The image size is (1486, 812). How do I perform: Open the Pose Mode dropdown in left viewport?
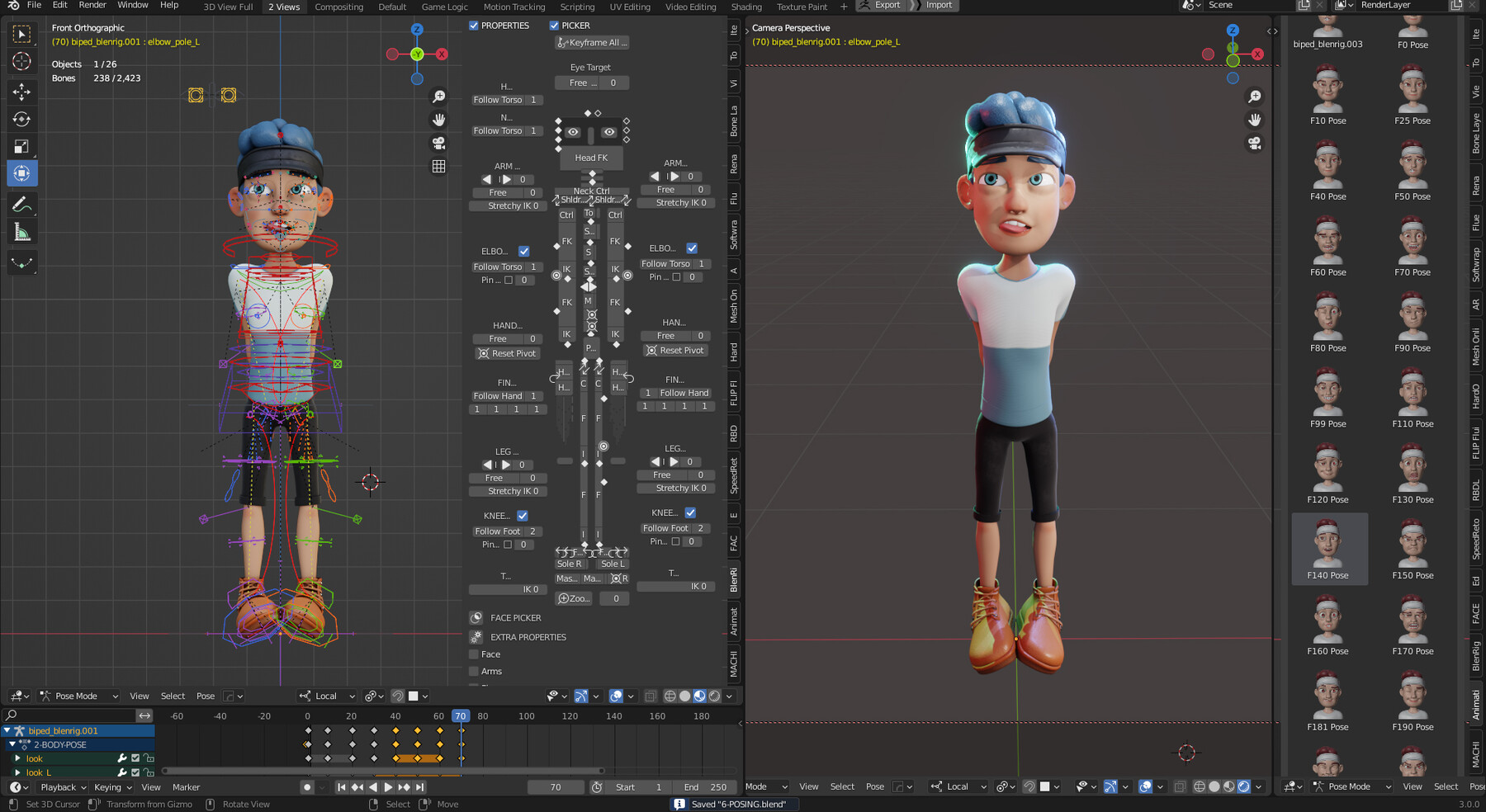(80, 696)
